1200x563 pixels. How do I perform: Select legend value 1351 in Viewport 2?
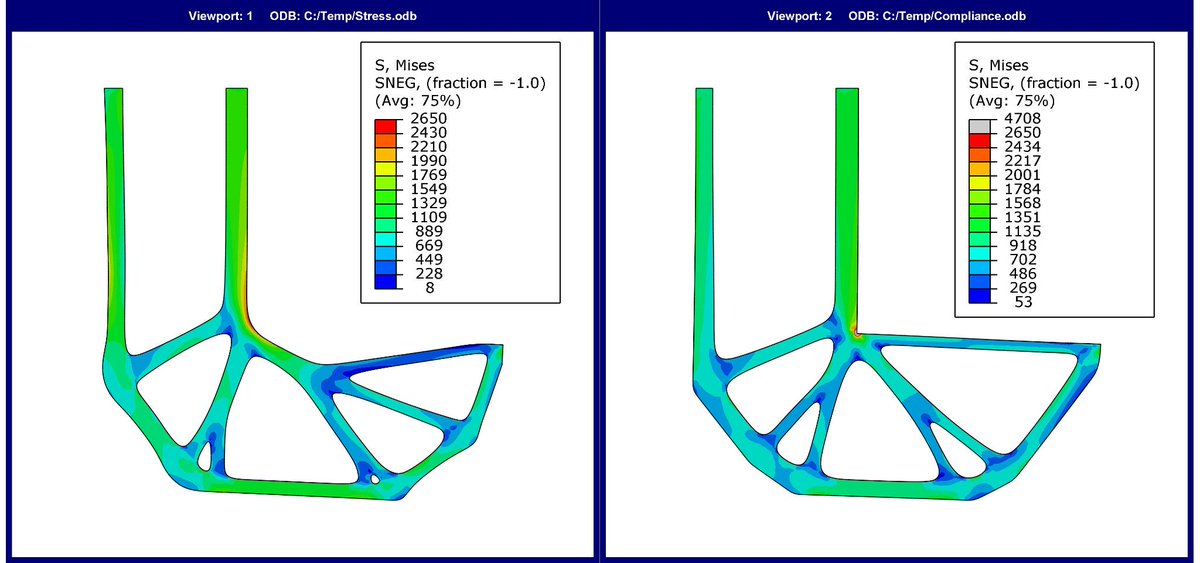(1022, 217)
